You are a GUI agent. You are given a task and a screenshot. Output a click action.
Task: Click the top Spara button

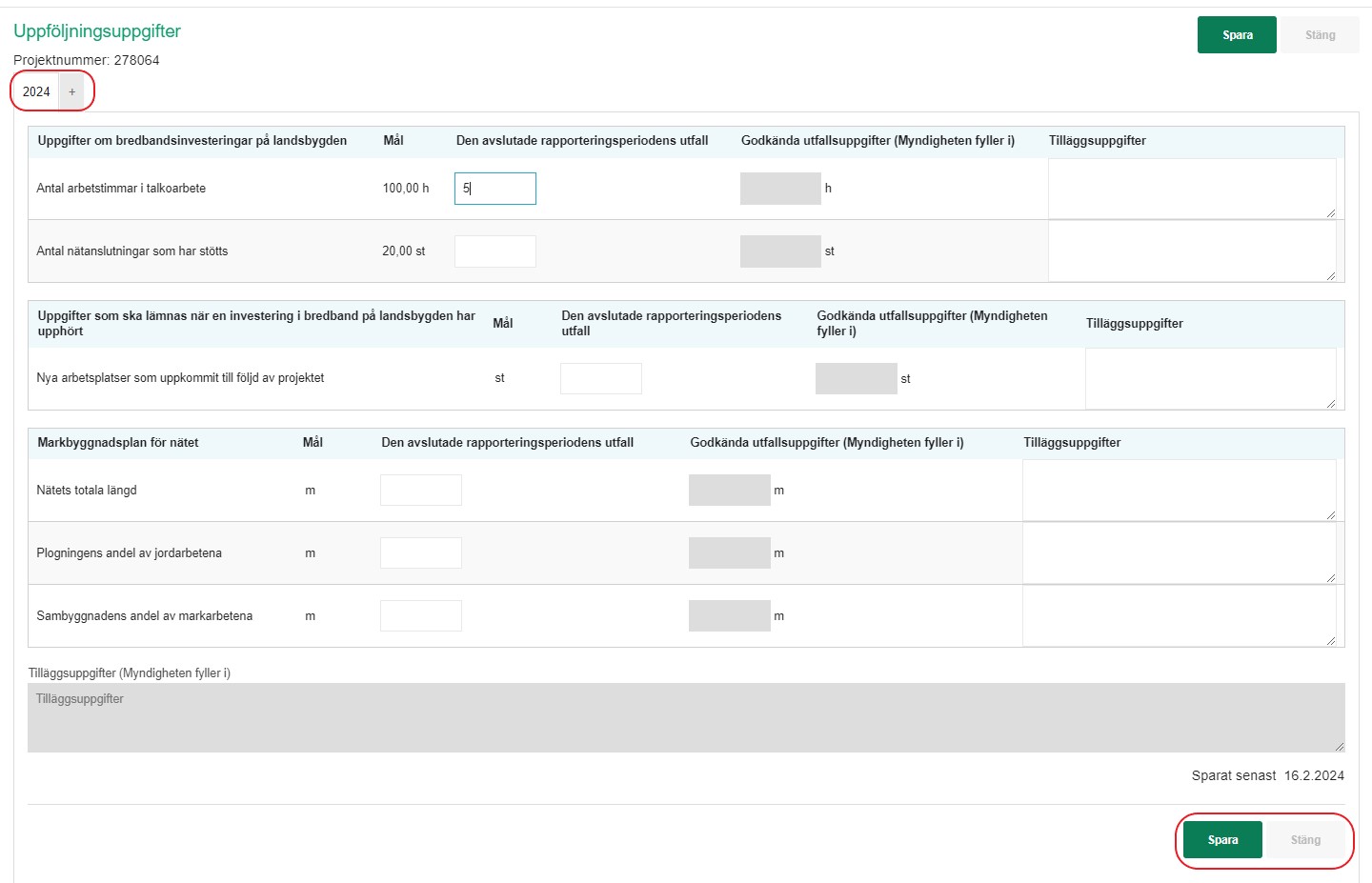1237,35
